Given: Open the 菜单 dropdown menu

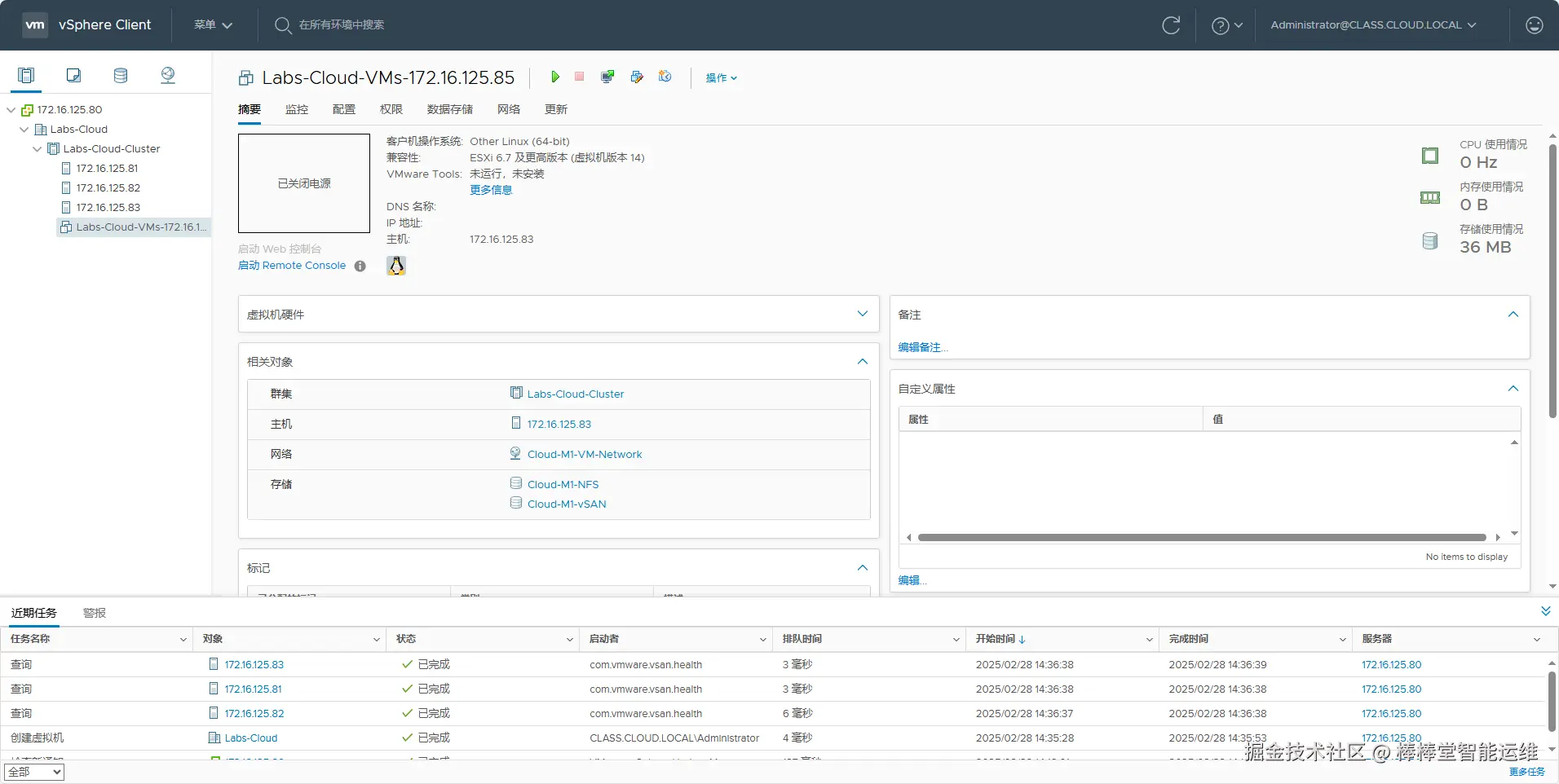Looking at the screenshot, I should pos(214,25).
